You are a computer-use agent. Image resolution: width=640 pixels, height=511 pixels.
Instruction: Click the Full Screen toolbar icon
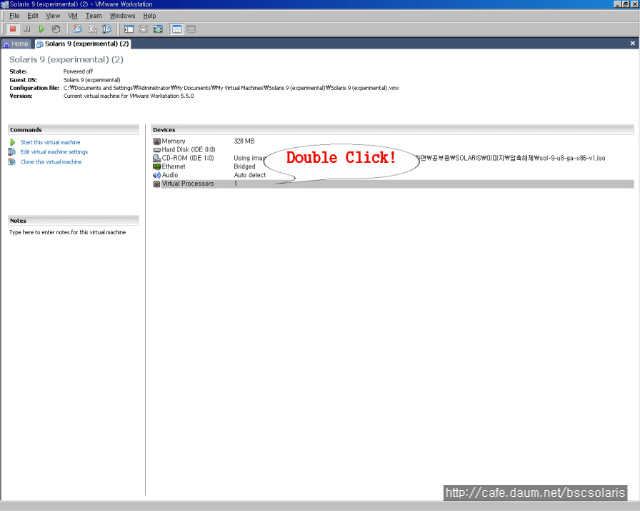158,29
